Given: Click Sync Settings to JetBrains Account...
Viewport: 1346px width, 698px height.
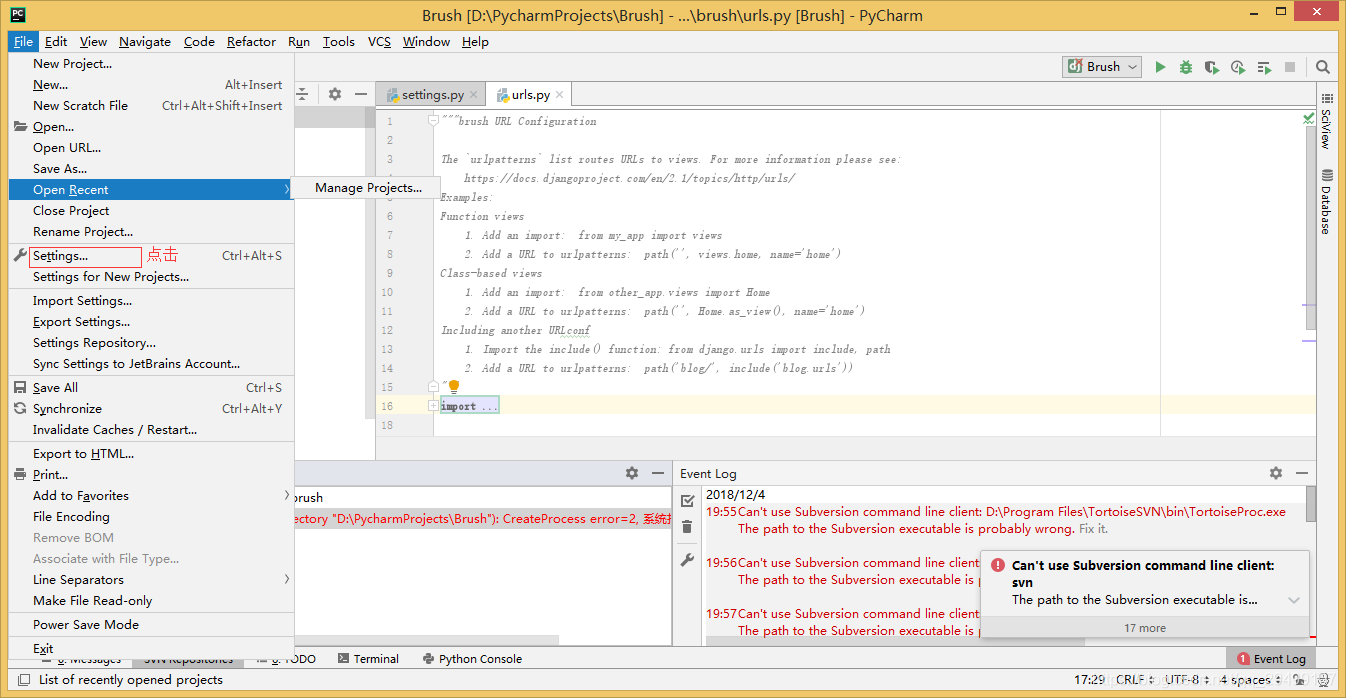Looking at the screenshot, I should [151, 364].
